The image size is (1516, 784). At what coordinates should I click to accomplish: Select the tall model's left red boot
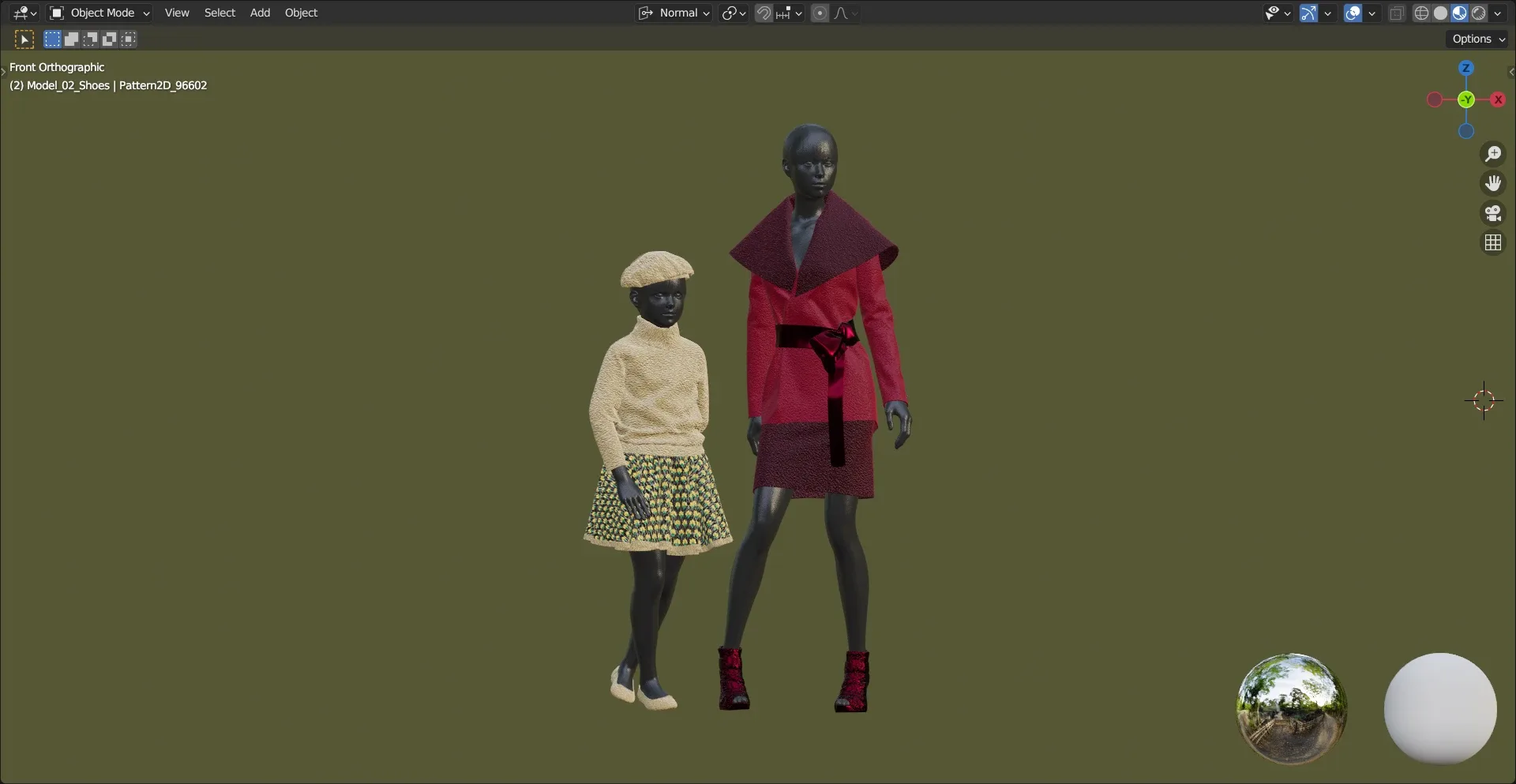click(733, 678)
